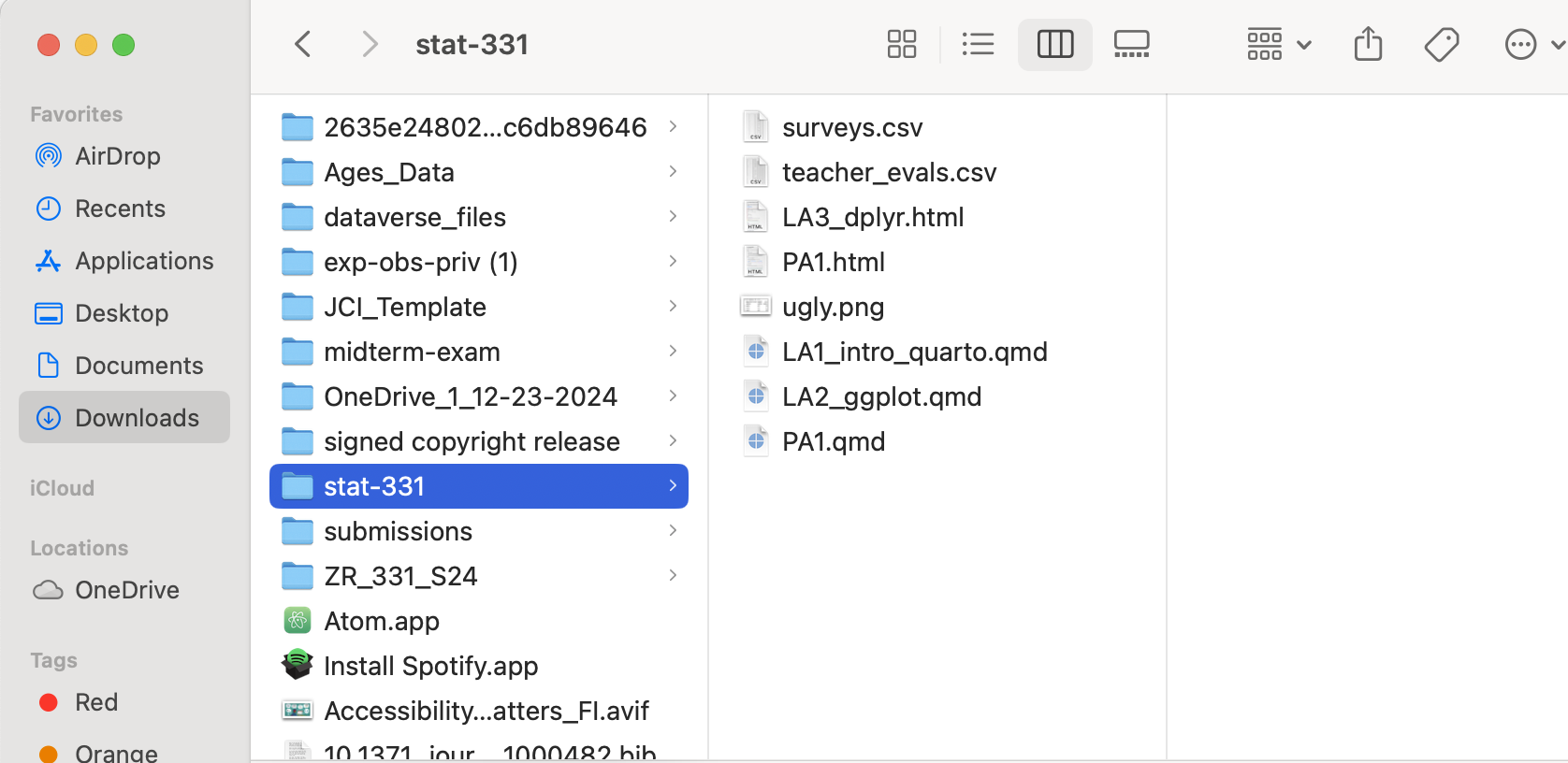Select Applications in Favorites sidebar
Screen dimensions: 1568x763
143,261
